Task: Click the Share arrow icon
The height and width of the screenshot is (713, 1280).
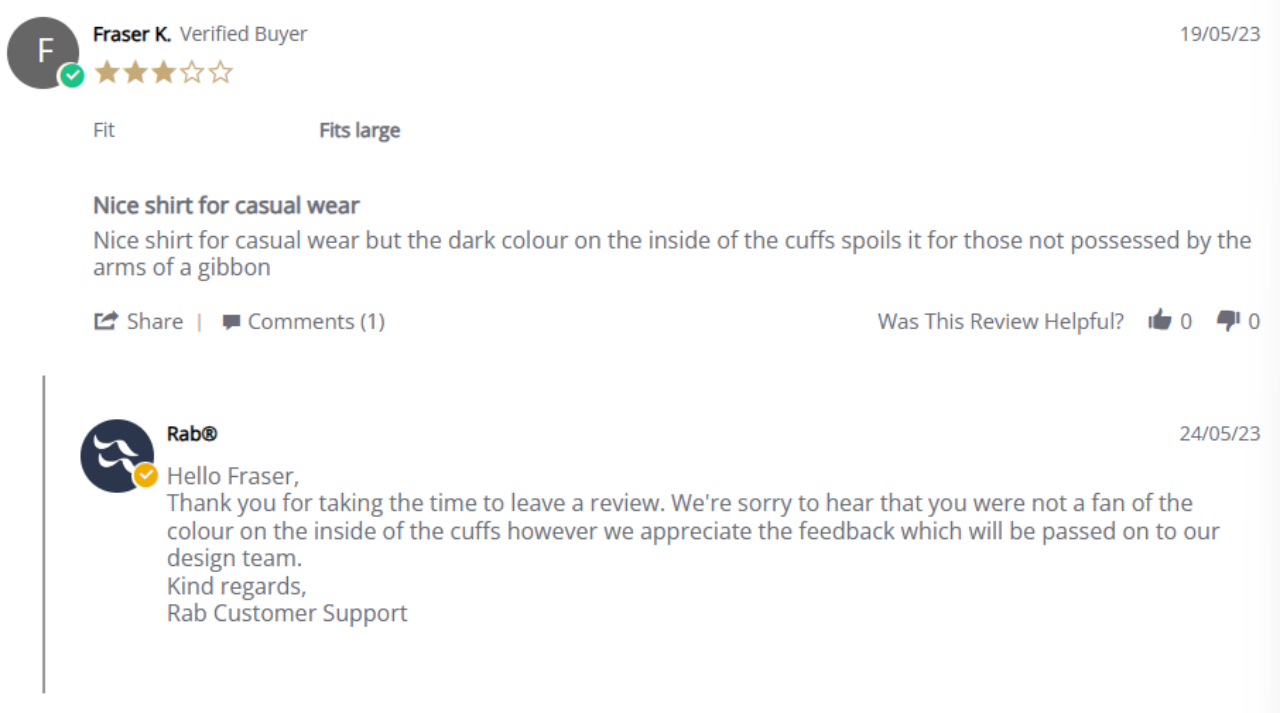Action: click(x=105, y=321)
